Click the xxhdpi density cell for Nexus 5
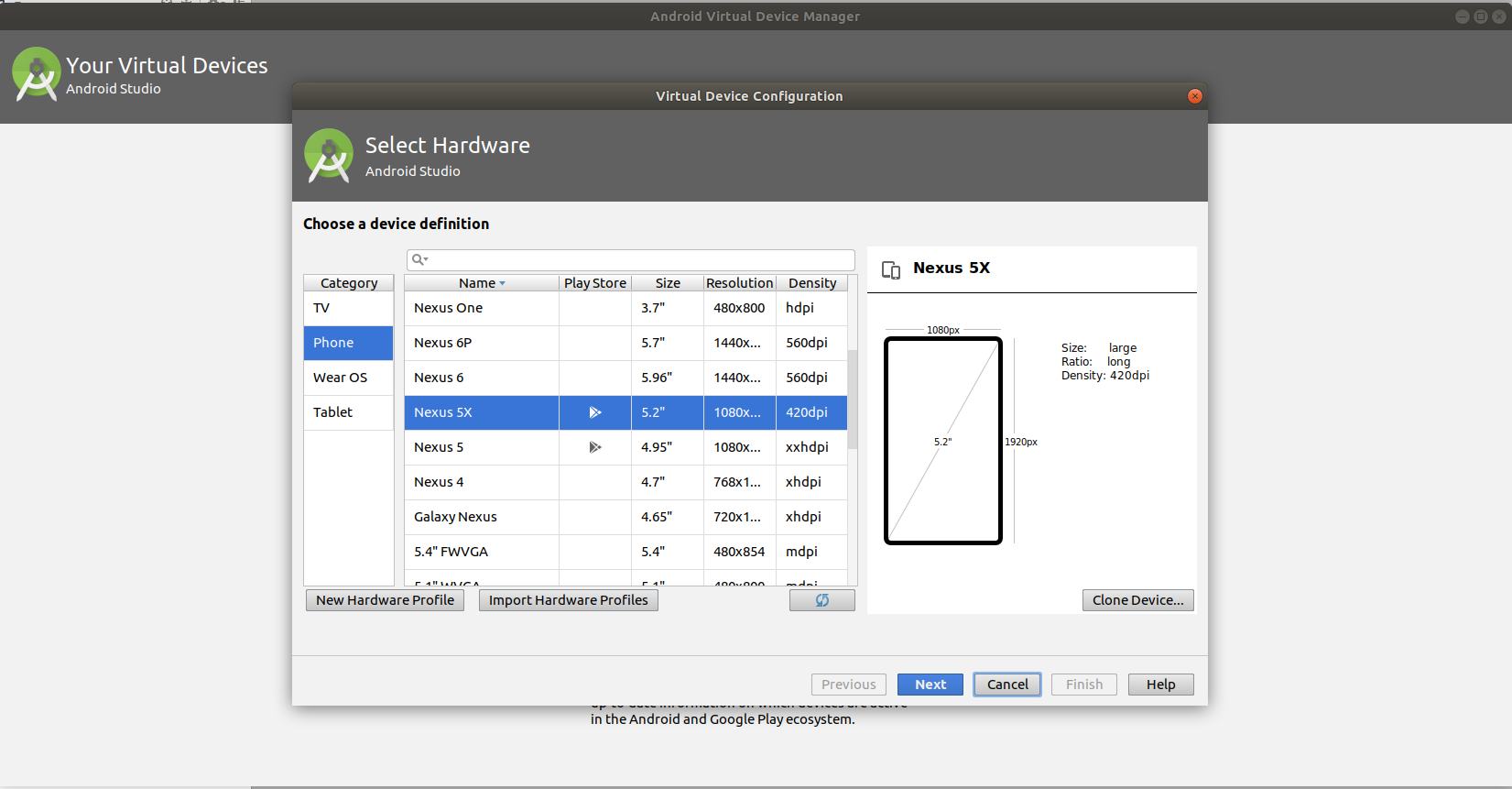The image size is (1512, 789). [x=812, y=447]
